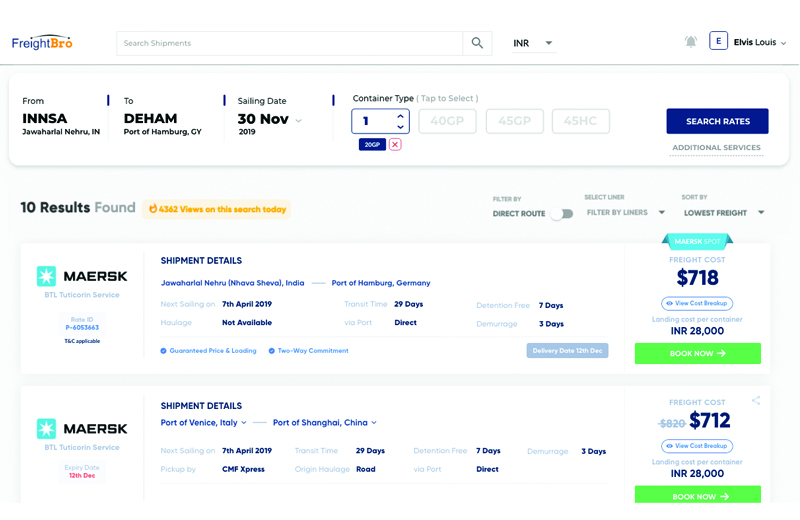Screen dimensions: 800x520
Task: Open Additional Services link
Action: (716, 147)
